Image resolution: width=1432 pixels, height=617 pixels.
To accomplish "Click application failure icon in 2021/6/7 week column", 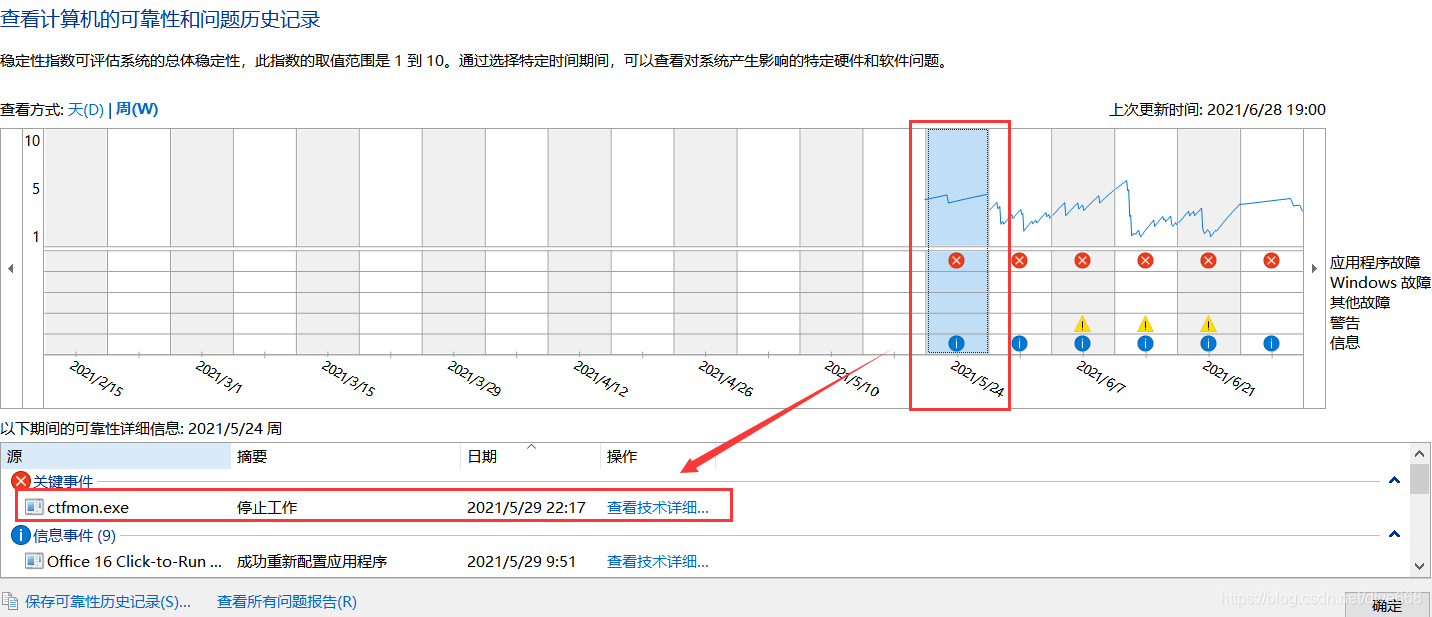I will (x=1082, y=260).
